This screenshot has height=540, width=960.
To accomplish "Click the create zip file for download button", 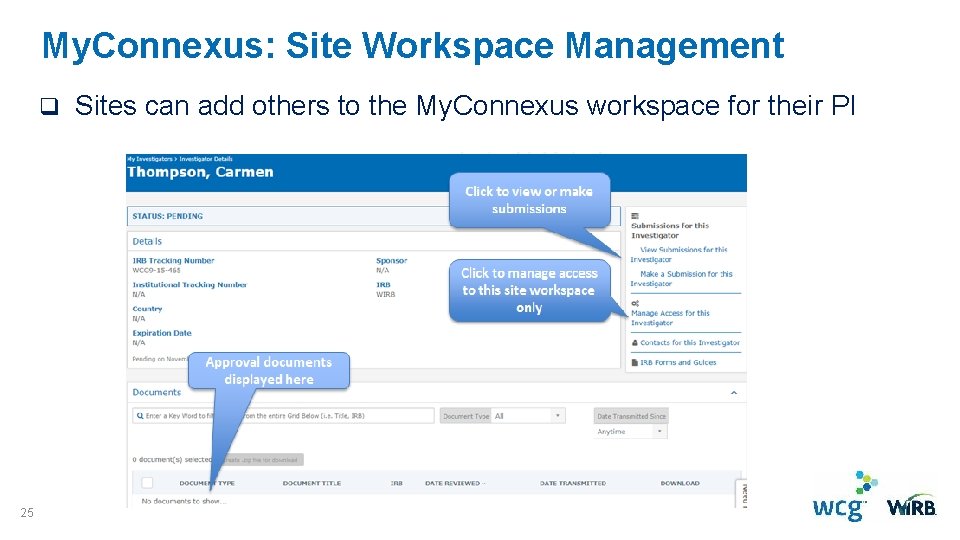I will click(x=261, y=459).
